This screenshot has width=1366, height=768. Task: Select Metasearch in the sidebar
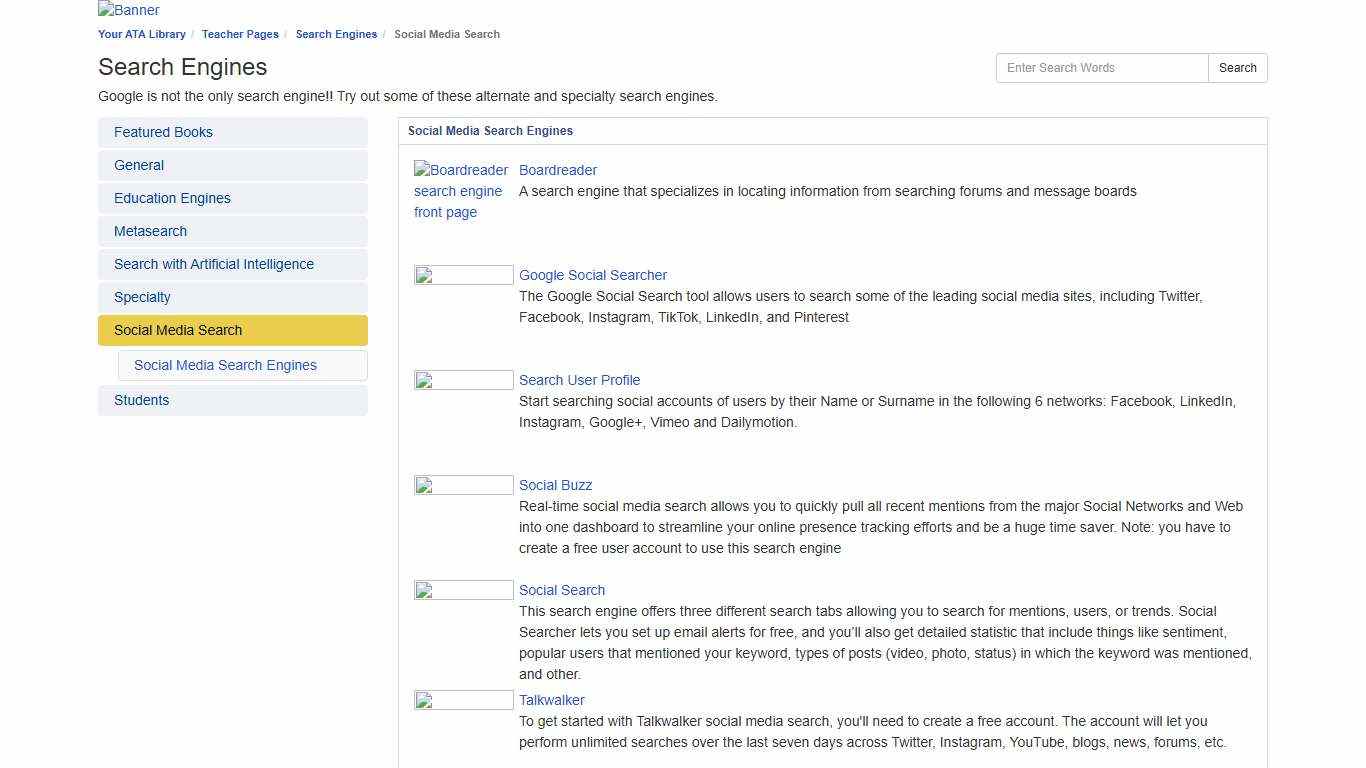(150, 231)
